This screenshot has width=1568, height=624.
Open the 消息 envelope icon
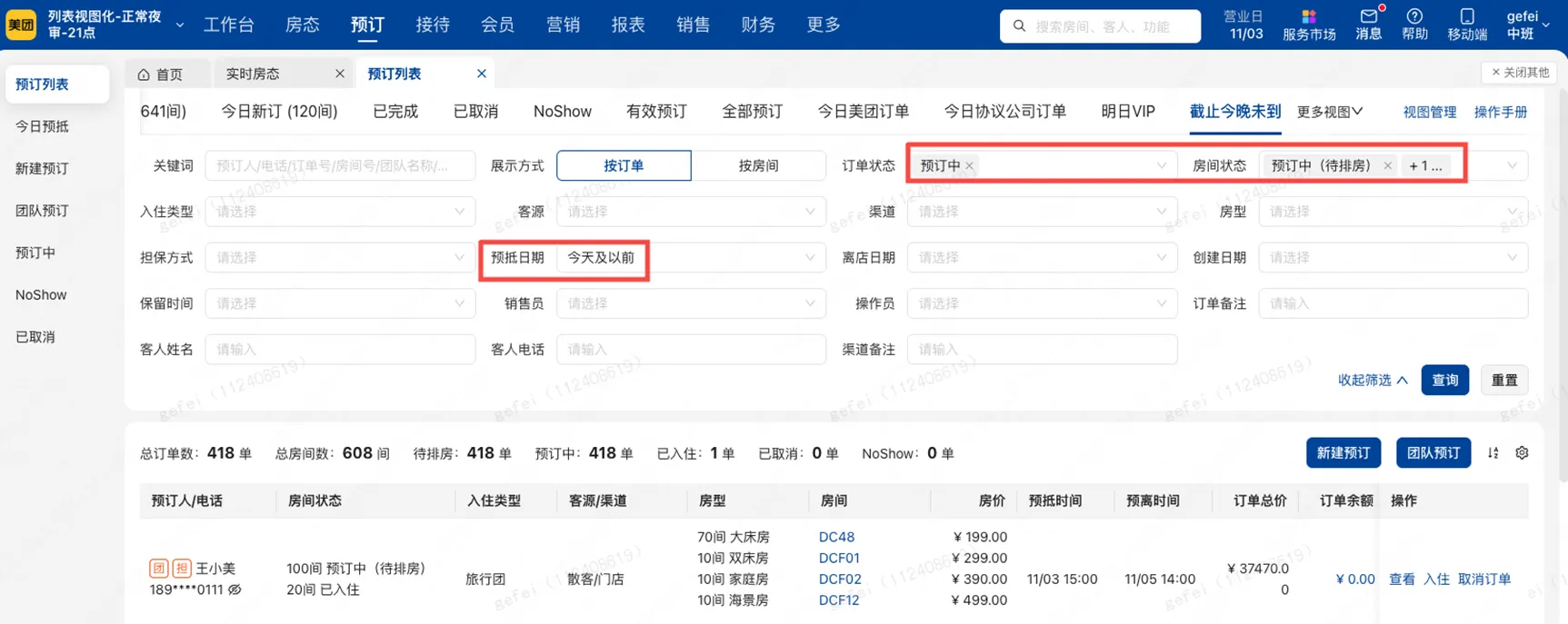point(1369,16)
